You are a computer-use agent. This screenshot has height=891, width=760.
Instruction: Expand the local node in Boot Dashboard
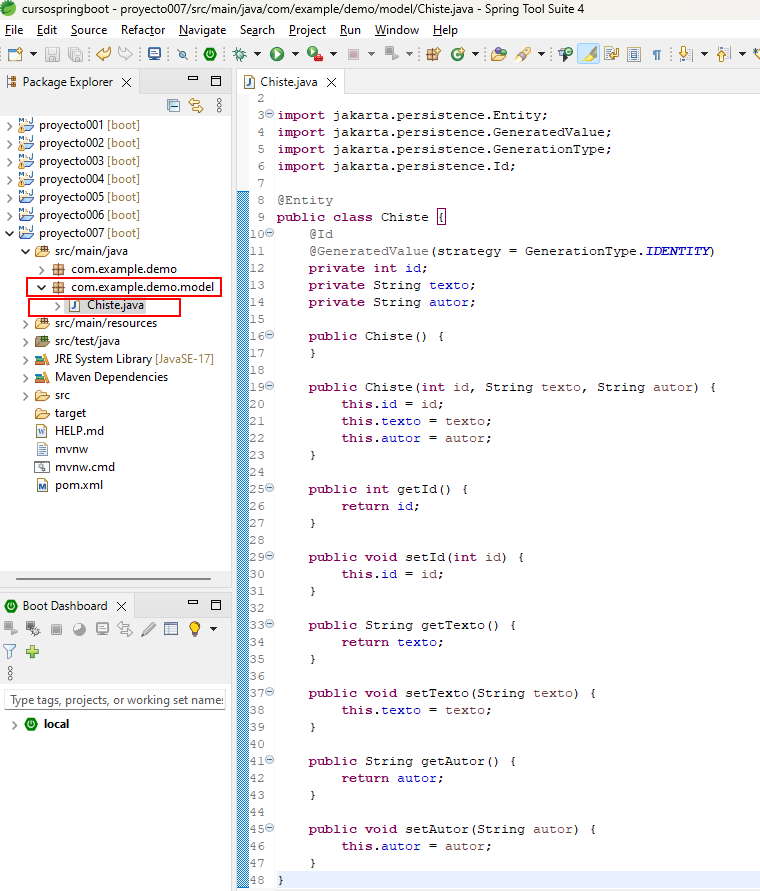[14, 725]
